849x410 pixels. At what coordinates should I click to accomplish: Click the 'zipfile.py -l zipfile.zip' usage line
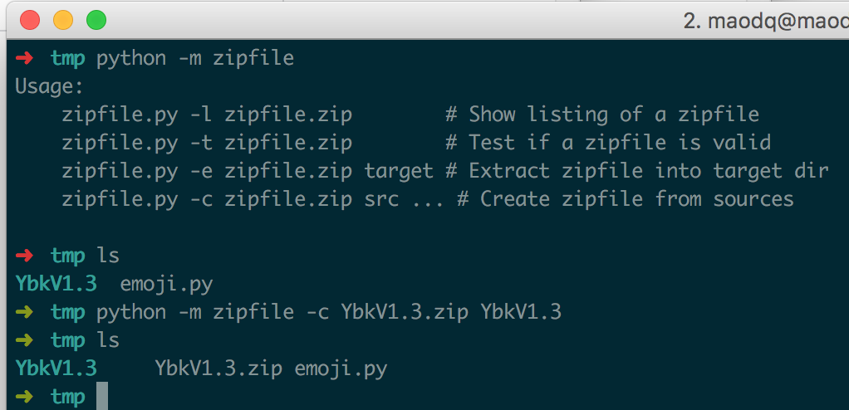207,114
